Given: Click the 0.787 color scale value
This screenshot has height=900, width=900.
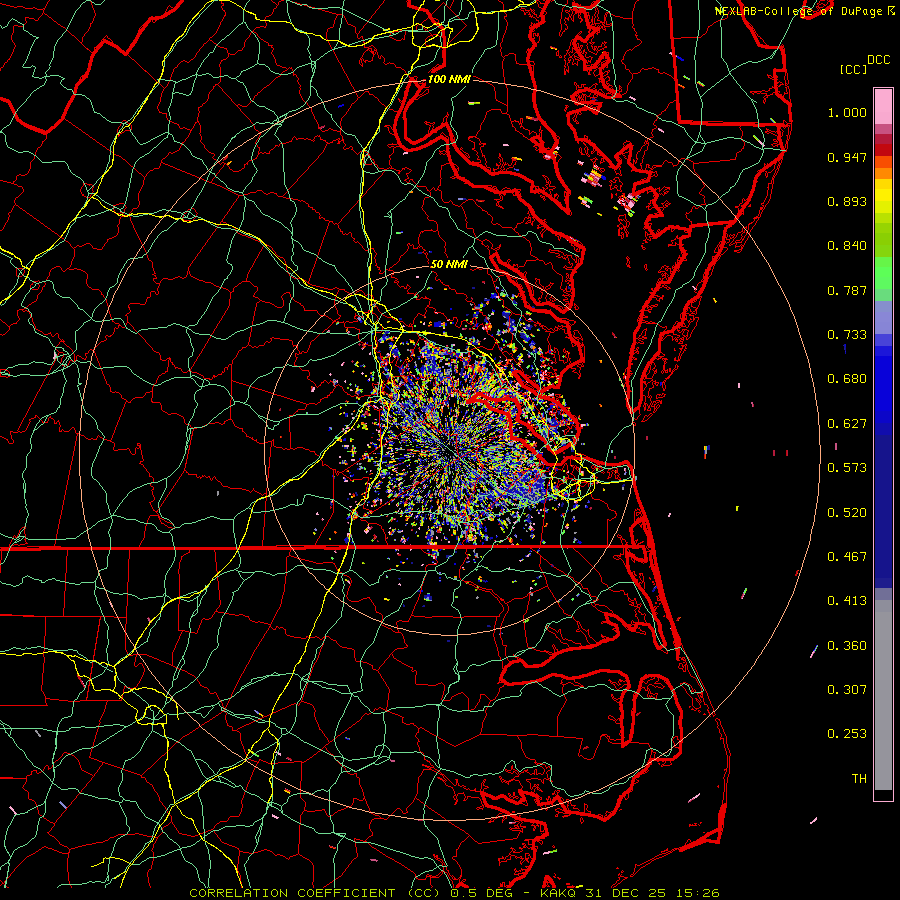Looking at the screenshot, I should click(847, 290).
